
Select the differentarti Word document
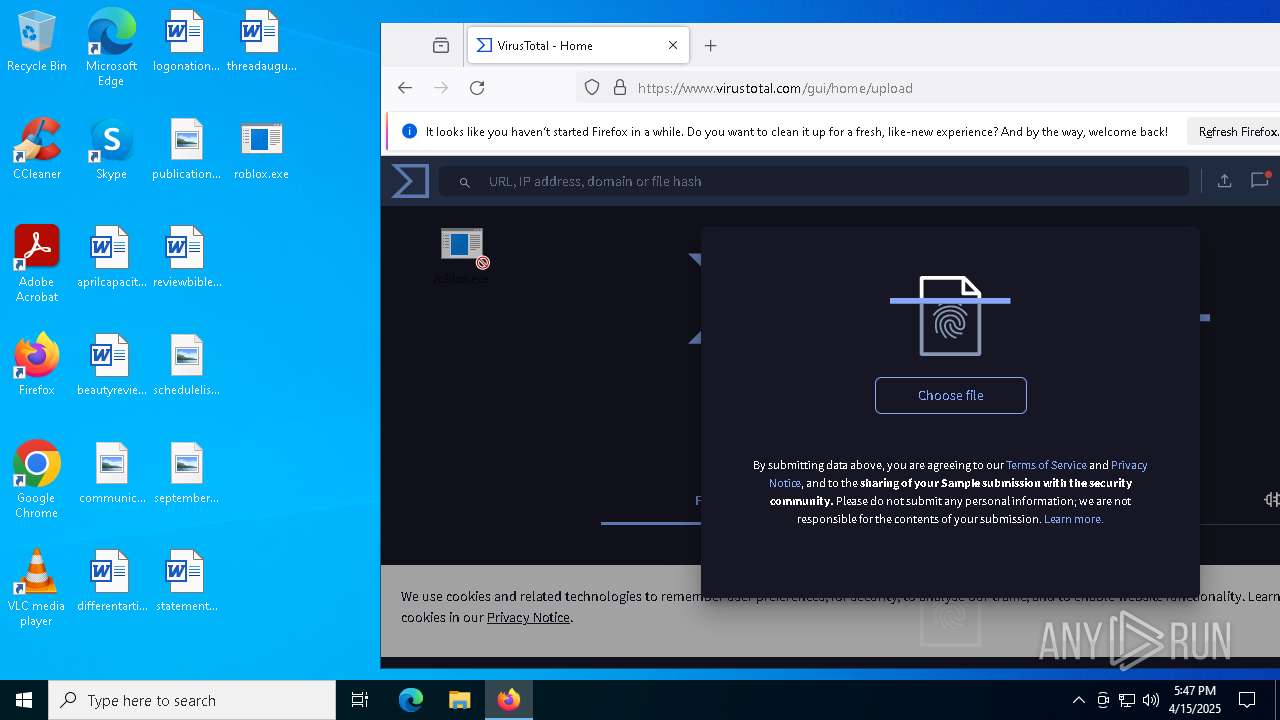tap(111, 582)
